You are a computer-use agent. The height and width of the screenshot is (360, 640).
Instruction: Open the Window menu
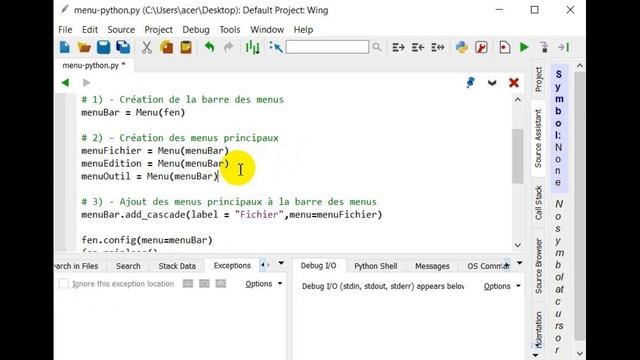(x=267, y=30)
